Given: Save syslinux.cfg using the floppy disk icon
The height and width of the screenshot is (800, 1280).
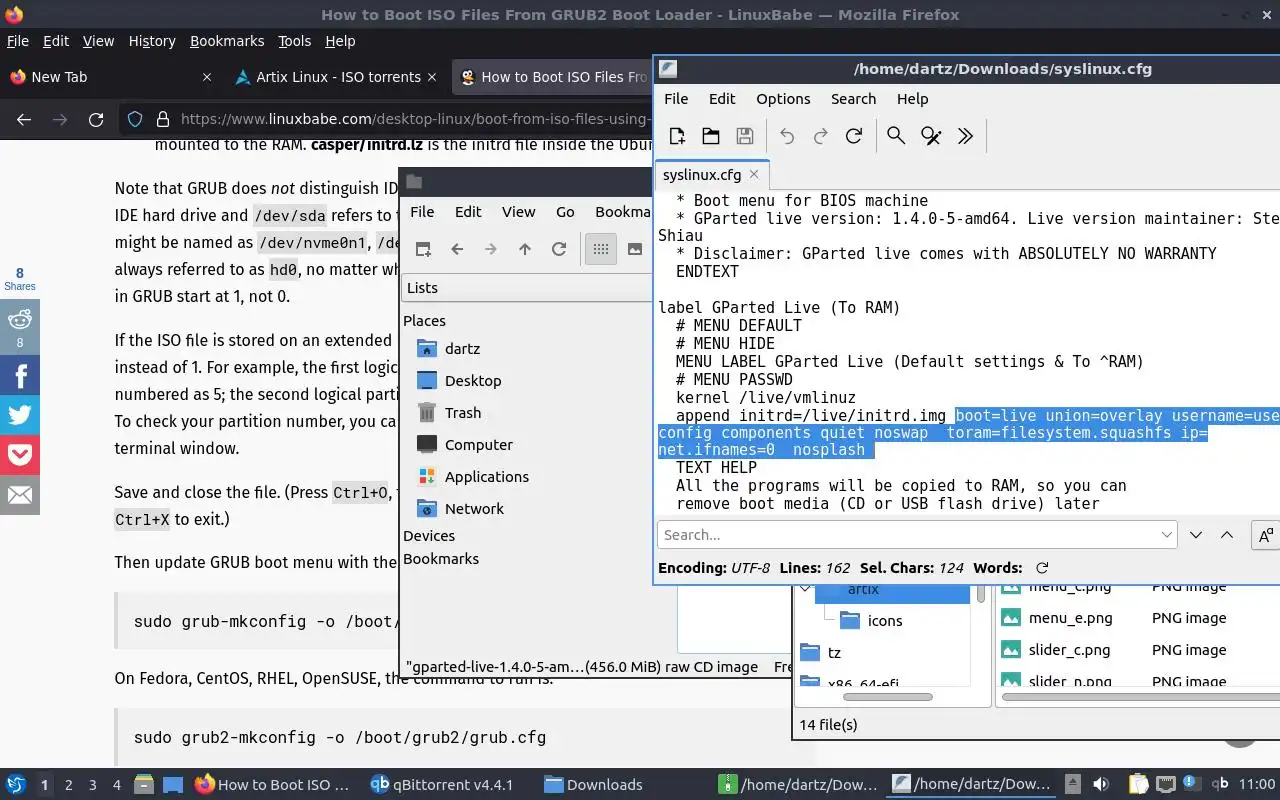Looking at the screenshot, I should 745,136.
